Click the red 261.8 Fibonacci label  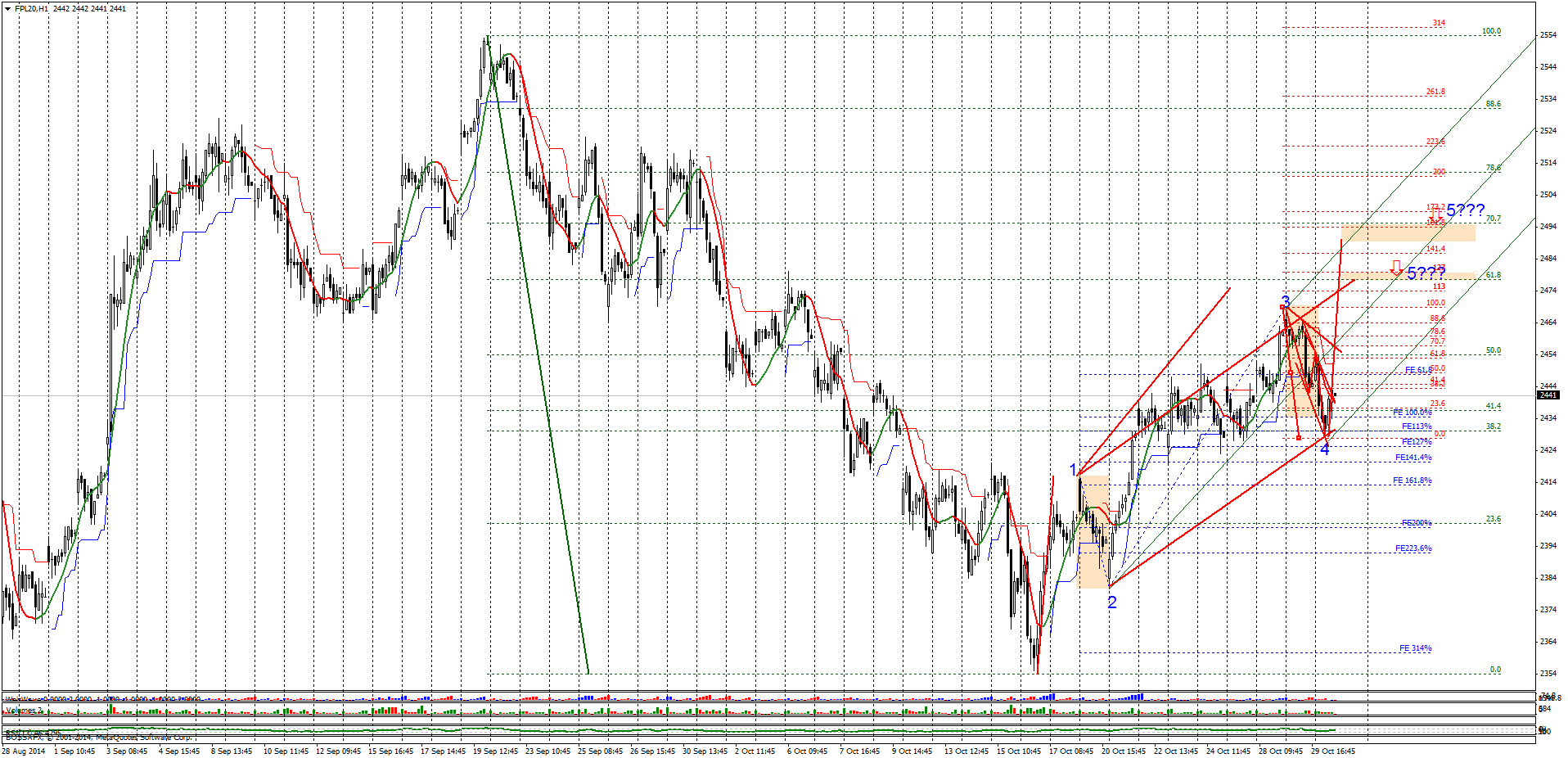pyautogui.click(x=1435, y=92)
